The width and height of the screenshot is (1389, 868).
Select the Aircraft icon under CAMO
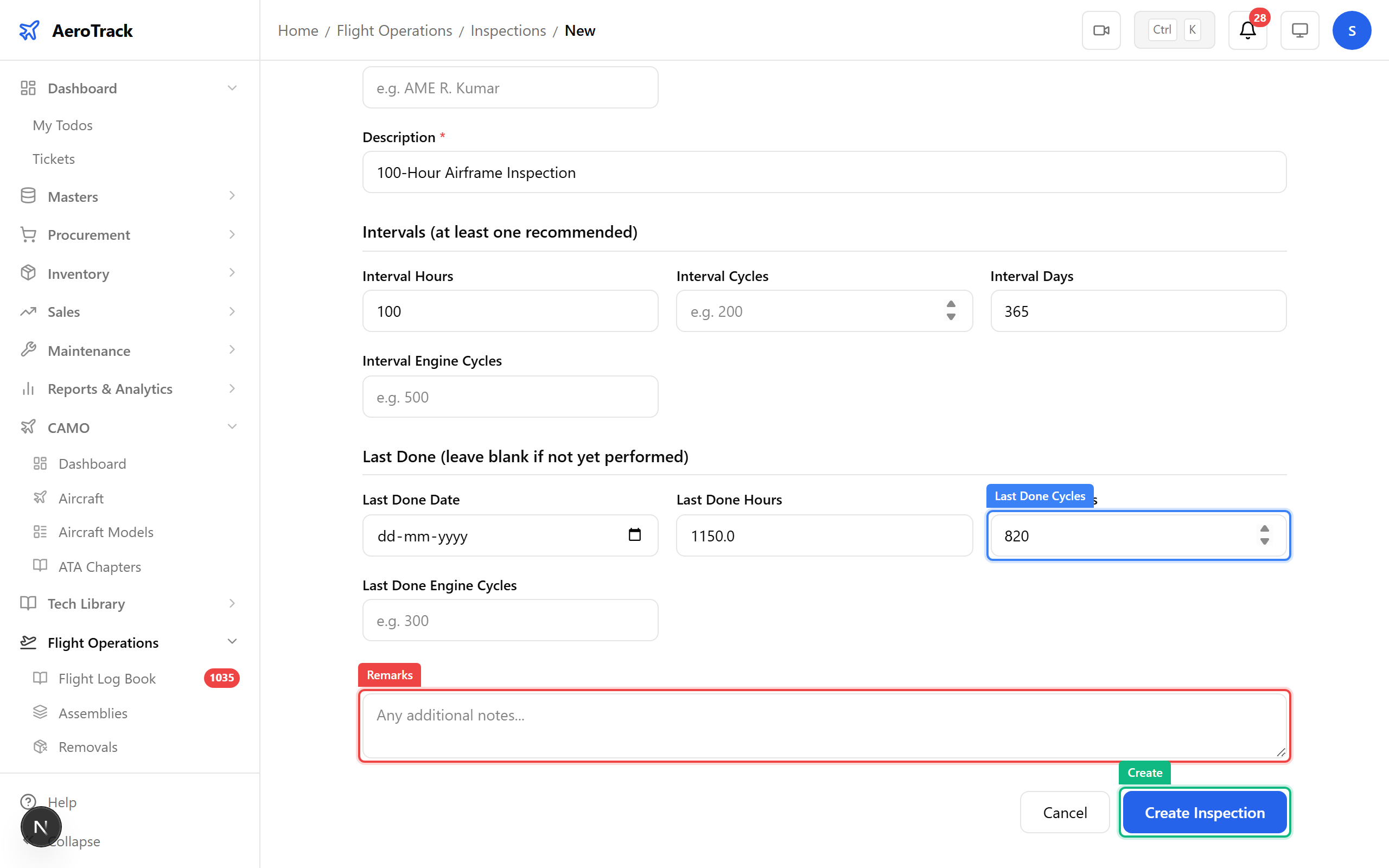[41, 497]
